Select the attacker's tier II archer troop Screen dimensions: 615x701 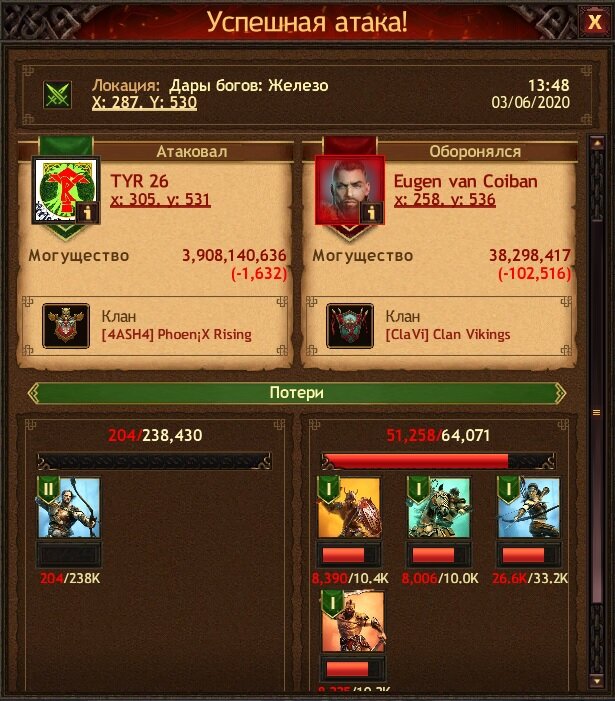pyautogui.click(x=68, y=507)
